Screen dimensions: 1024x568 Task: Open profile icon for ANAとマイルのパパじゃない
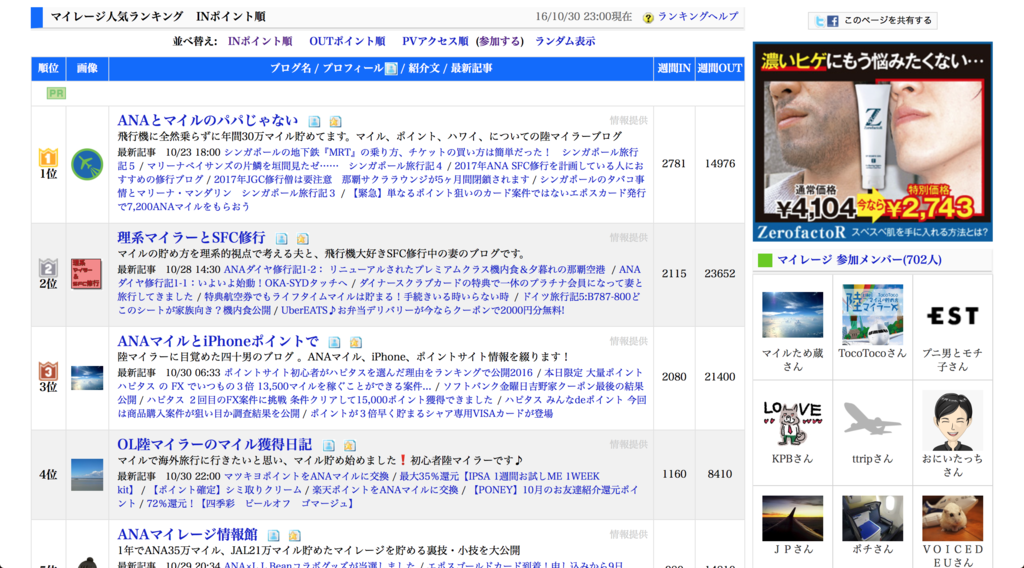tap(314, 121)
